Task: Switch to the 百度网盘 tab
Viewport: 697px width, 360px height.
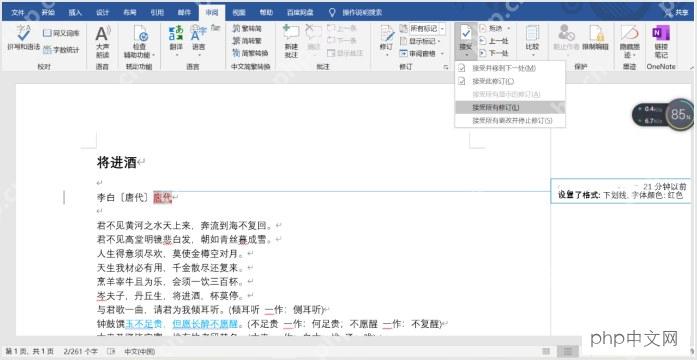Action: (x=299, y=12)
